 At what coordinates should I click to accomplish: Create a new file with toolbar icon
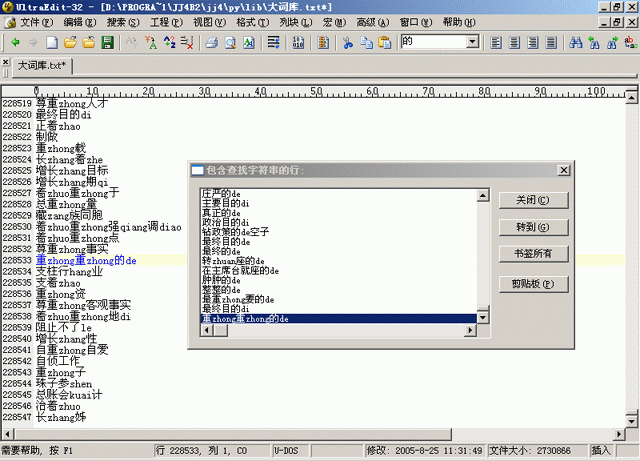(x=52, y=43)
